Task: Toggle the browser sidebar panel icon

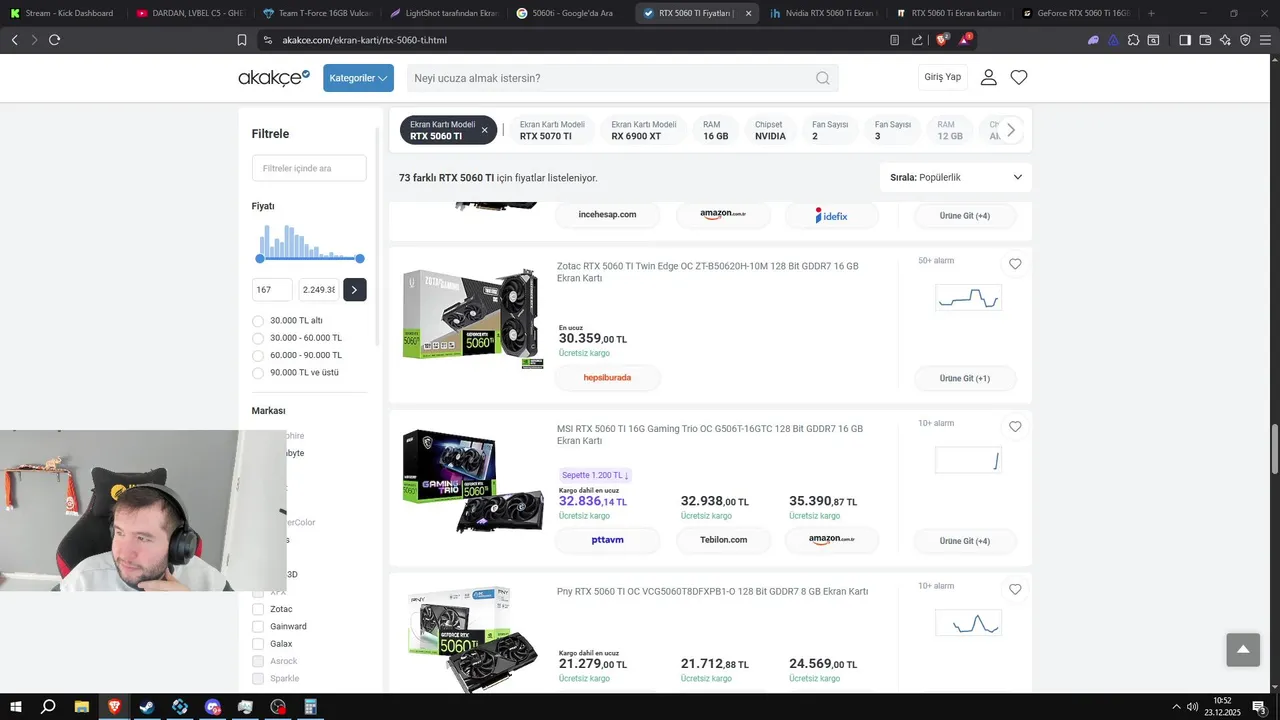Action: tap(1185, 40)
